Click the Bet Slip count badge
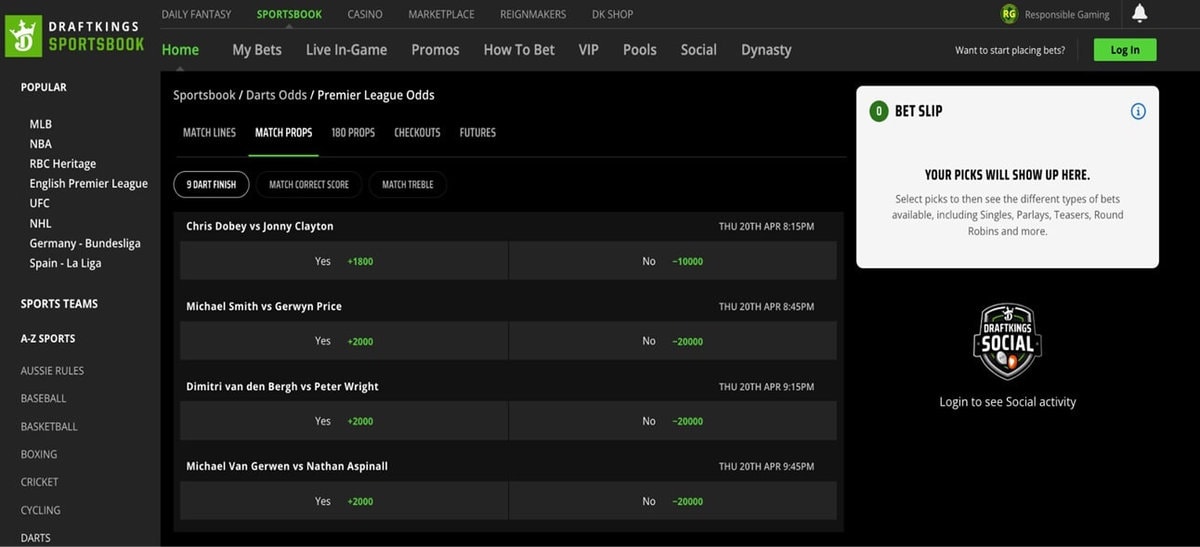The height and width of the screenshot is (547, 1200). click(878, 111)
